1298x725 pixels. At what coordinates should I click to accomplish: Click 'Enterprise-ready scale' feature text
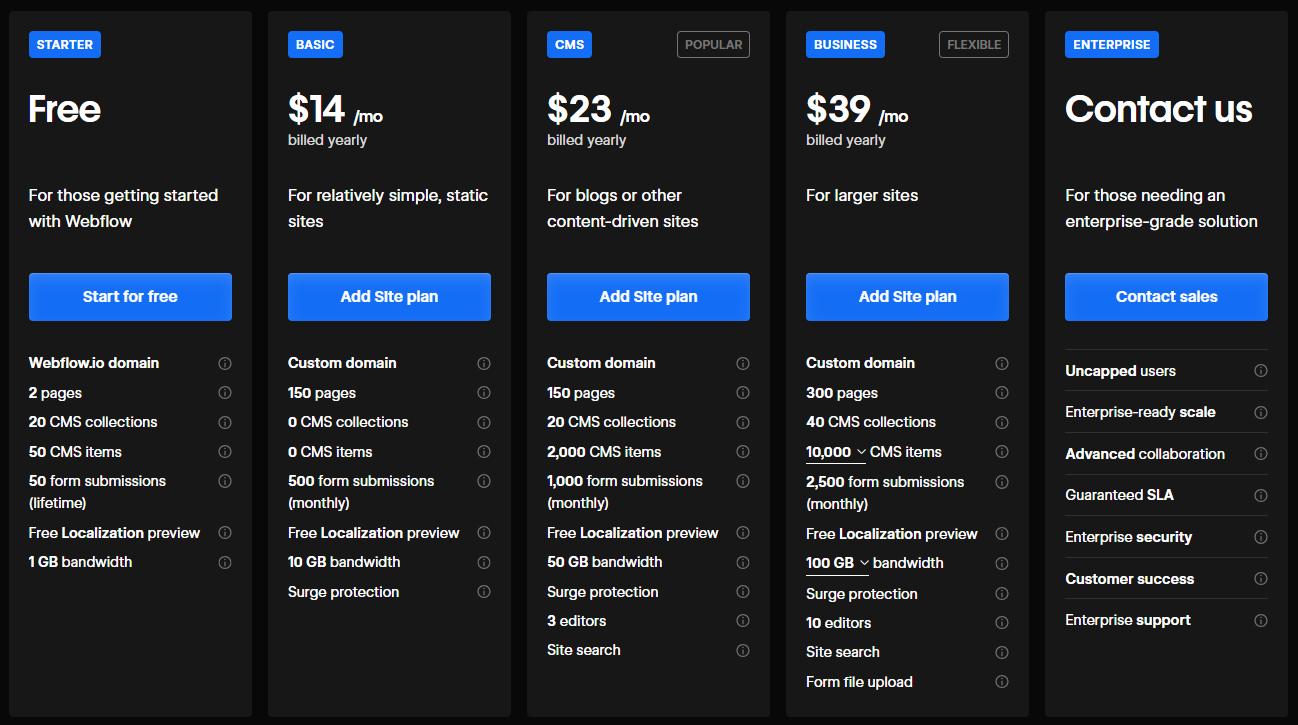1141,412
